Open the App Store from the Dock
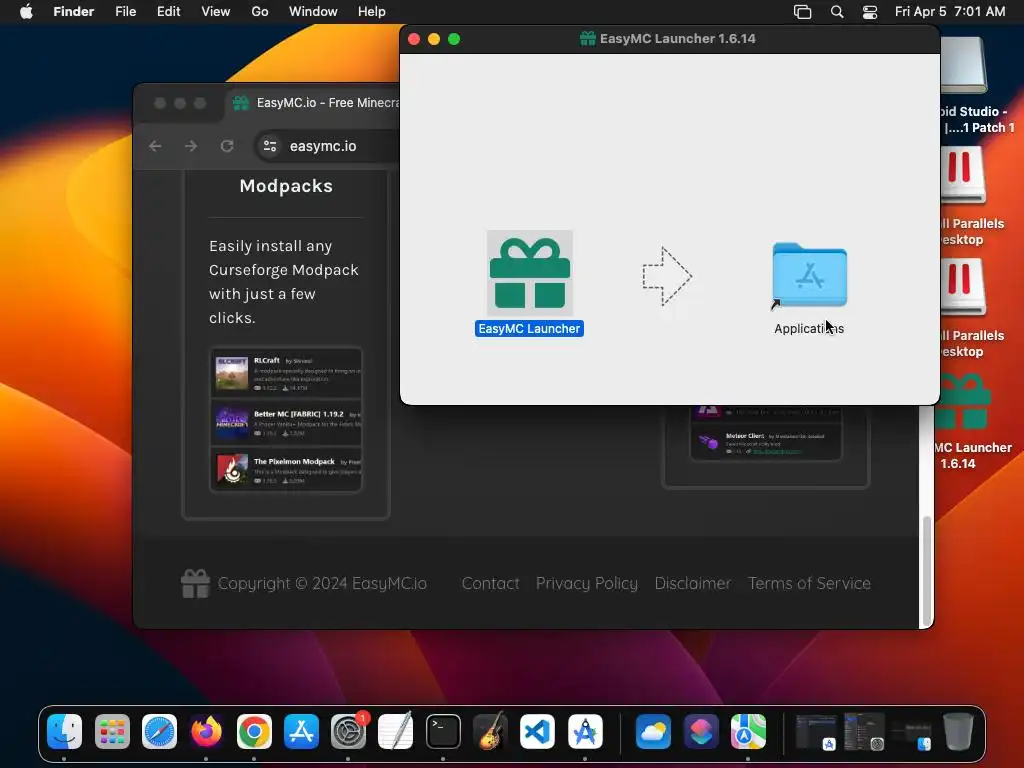1024x768 pixels. (301, 731)
